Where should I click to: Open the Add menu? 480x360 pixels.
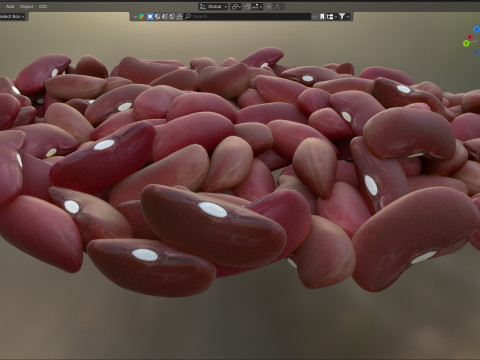(x=10, y=6)
